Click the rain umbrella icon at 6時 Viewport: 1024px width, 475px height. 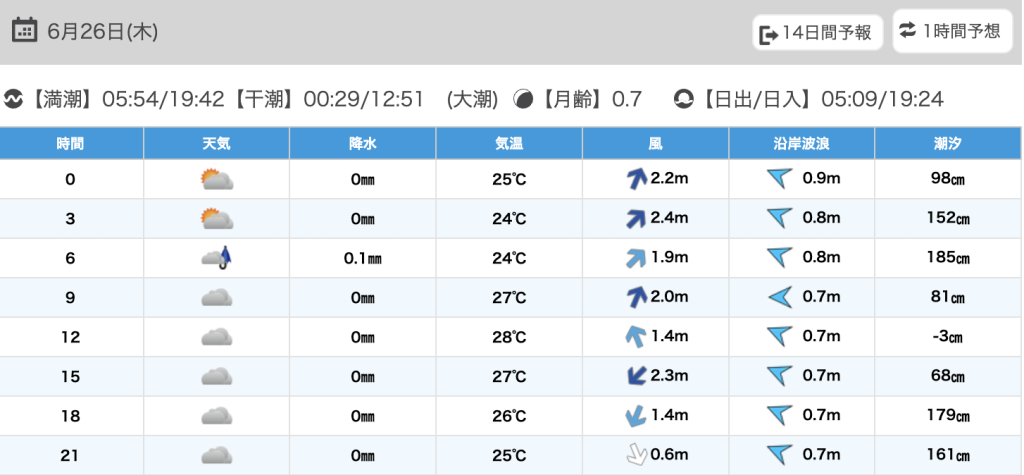pos(217,258)
